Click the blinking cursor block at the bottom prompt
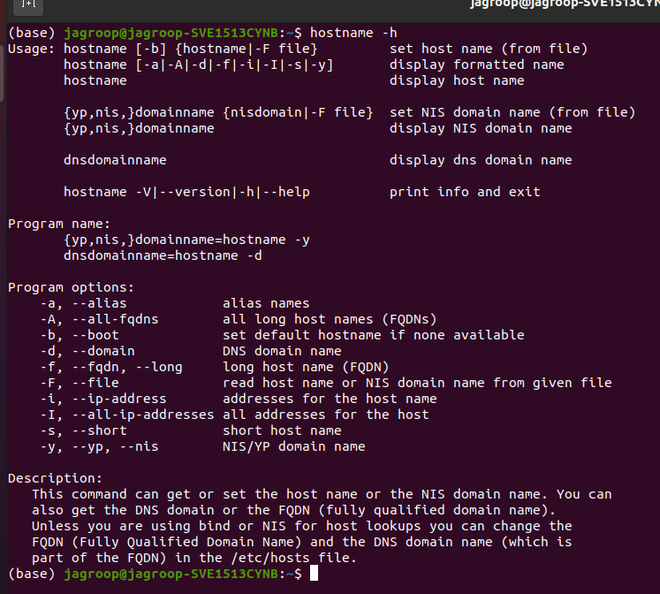 tap(314, 573)
